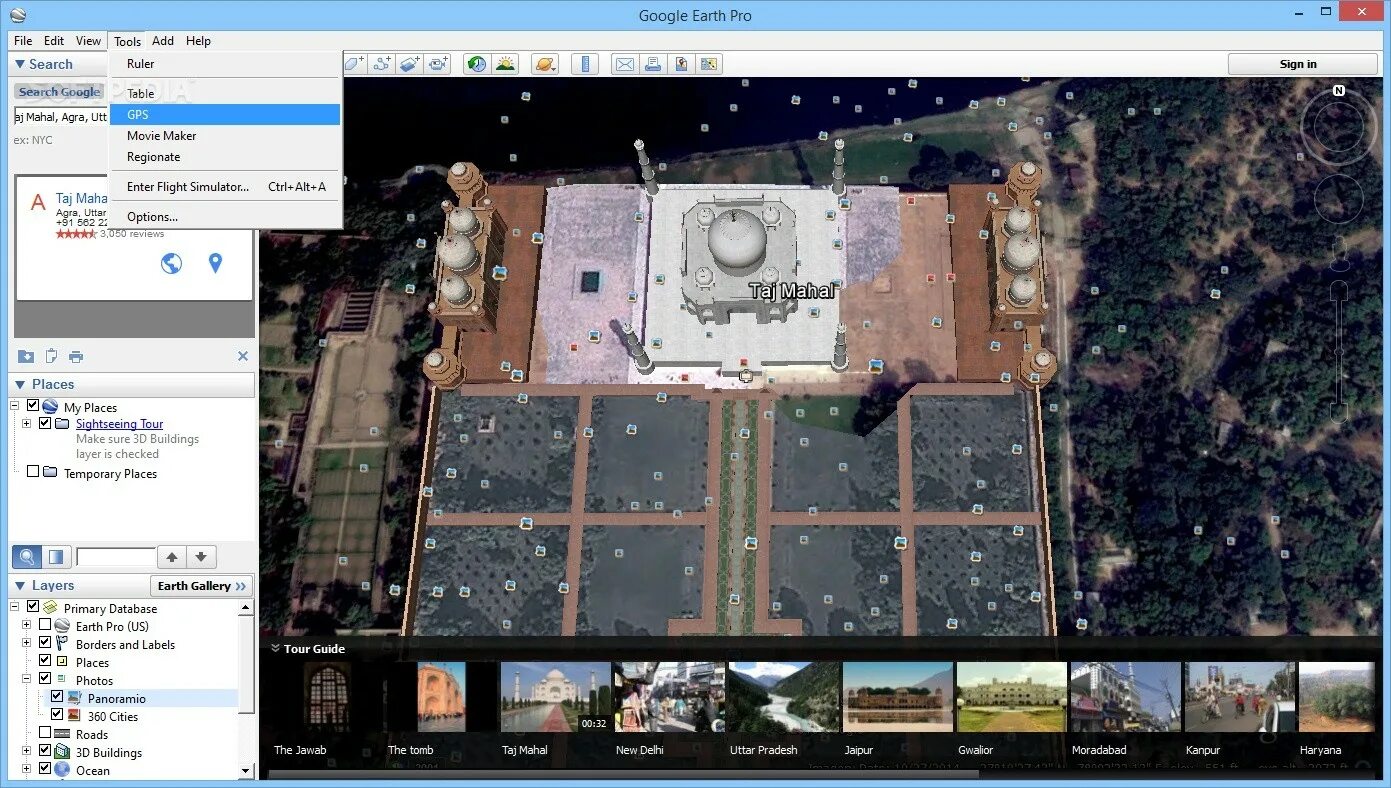The image size is (1391, 788).
Task: Move item down with the down arrow
Action: click(201, 557)
